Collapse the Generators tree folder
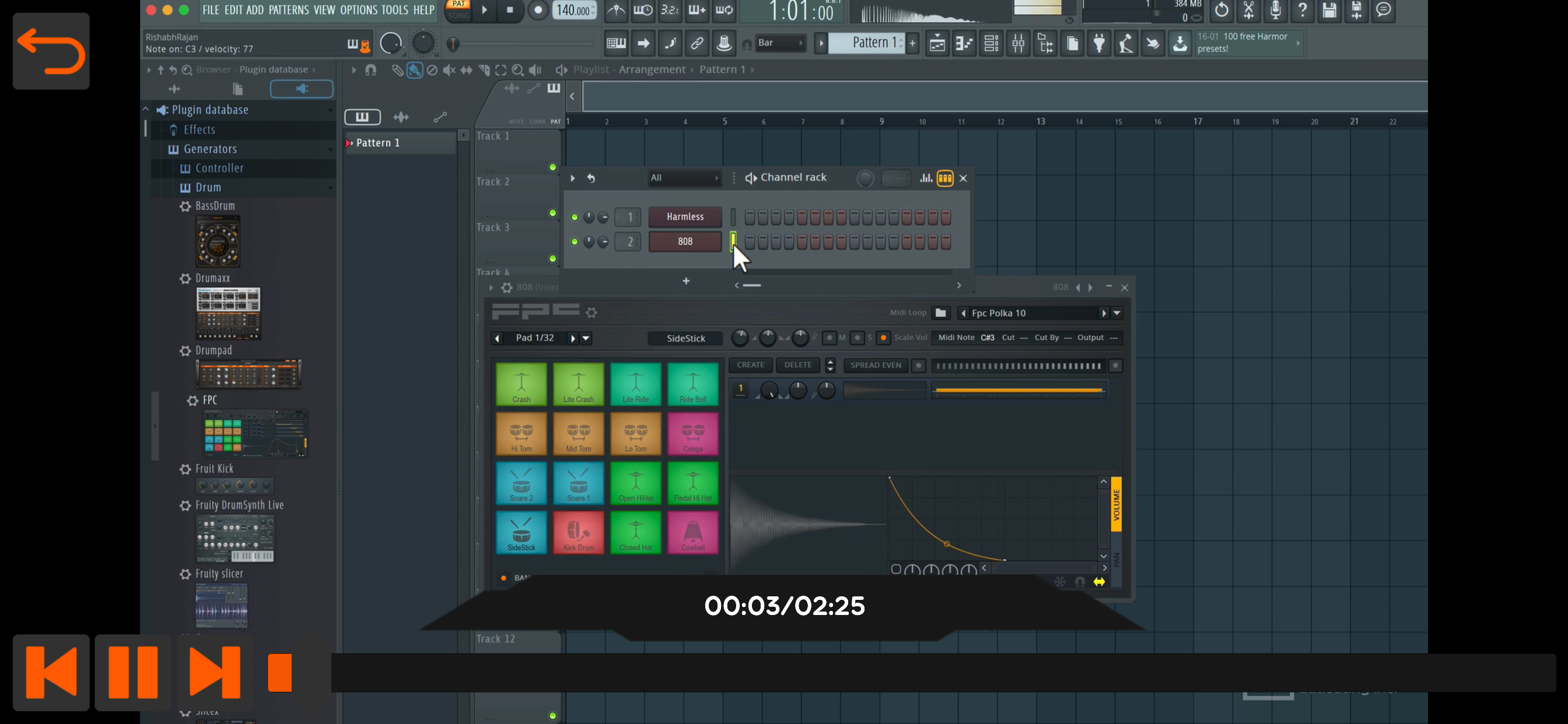This screenshot has width=1568, height=724. pos(209,149)
